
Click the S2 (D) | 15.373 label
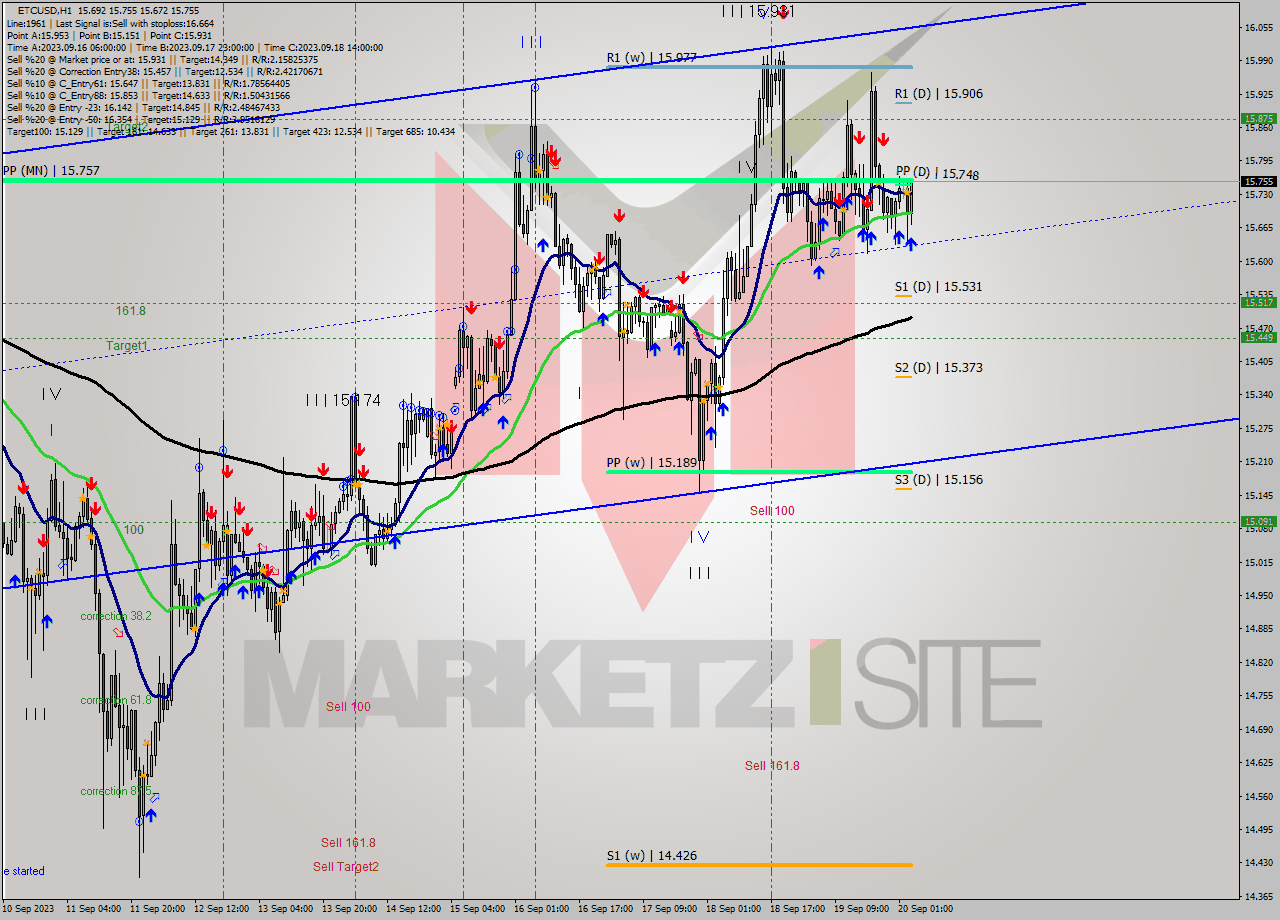[938, 368]
